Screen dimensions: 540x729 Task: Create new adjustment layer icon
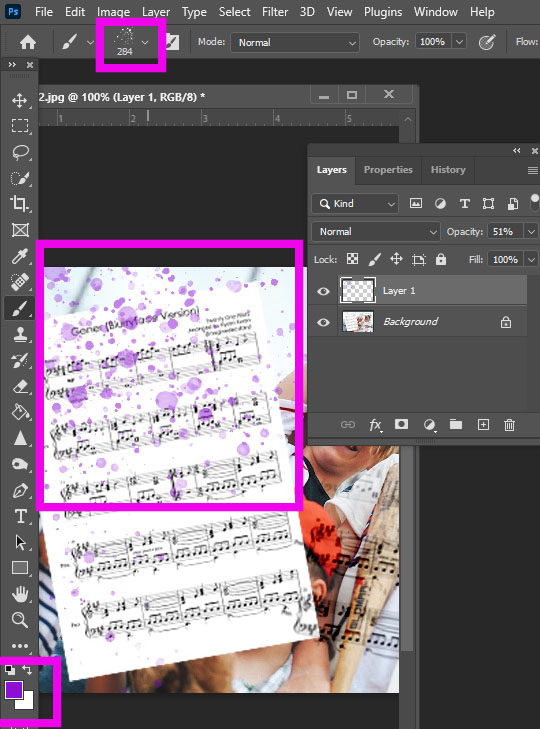[x=429, y=424]
